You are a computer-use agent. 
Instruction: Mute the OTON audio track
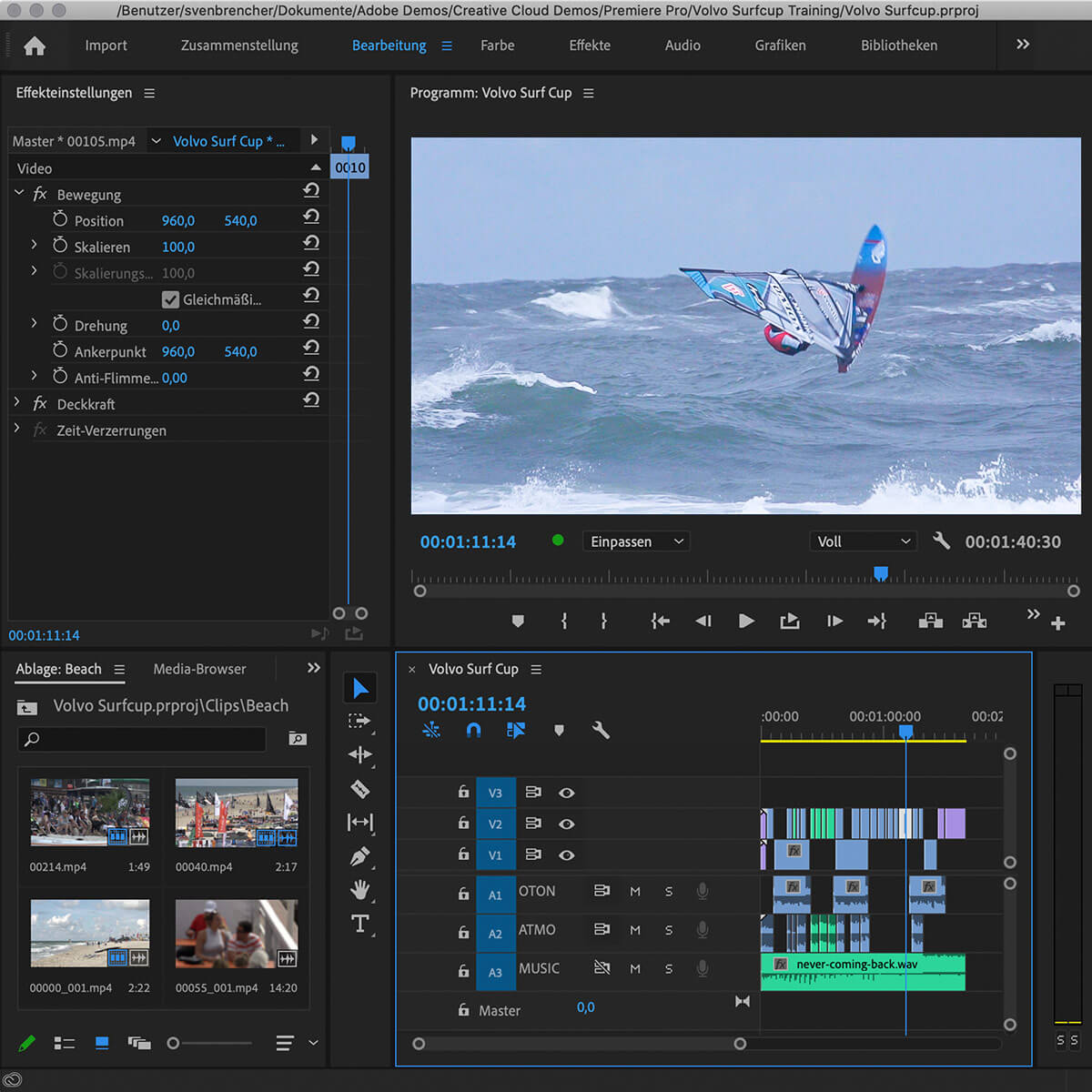[x=635, y=892]
